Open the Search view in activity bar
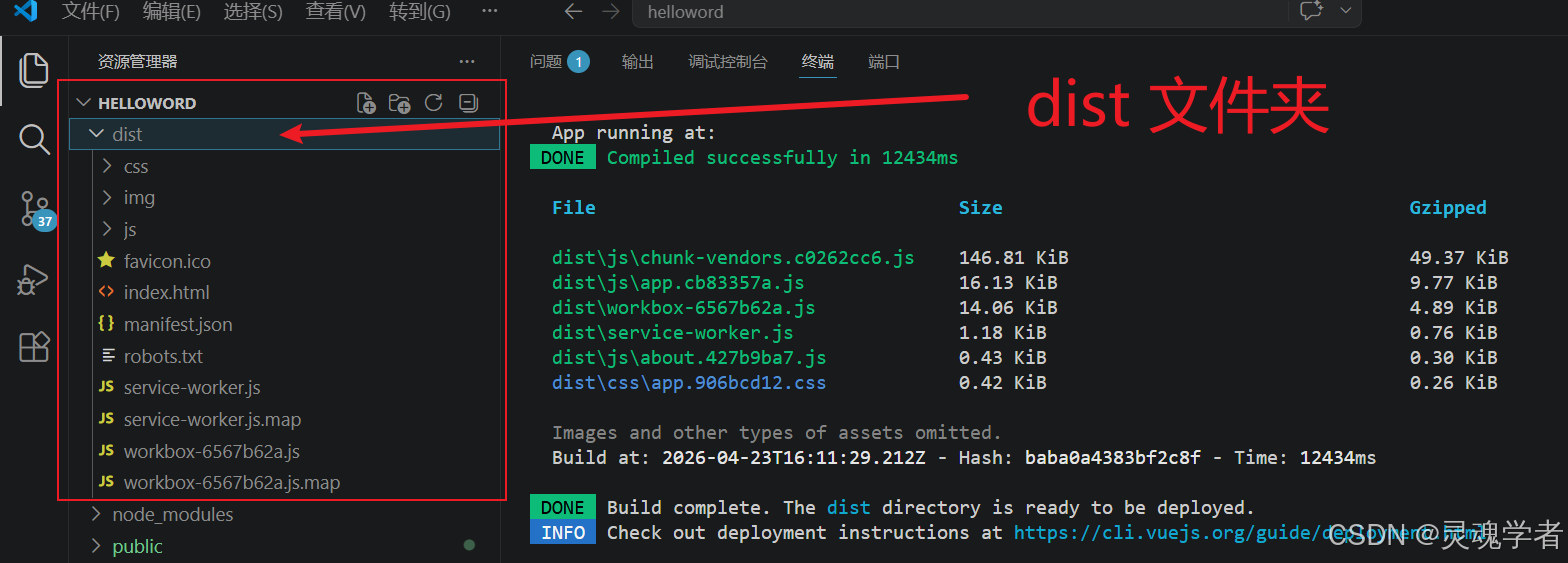Viewport: 1568px width, 563px height. (34, 139)
